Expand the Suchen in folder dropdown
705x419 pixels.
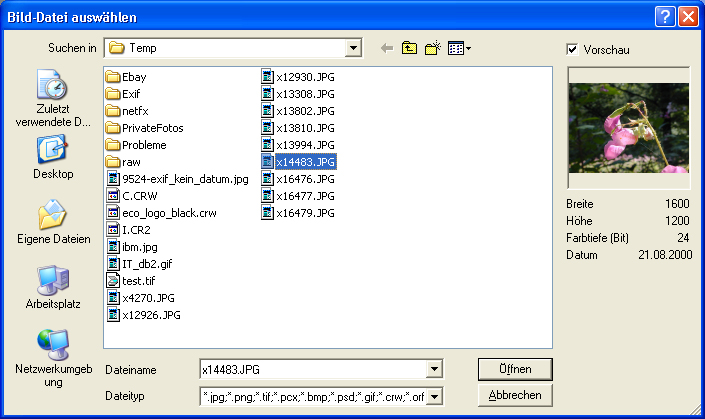click(x=352, y=48)
